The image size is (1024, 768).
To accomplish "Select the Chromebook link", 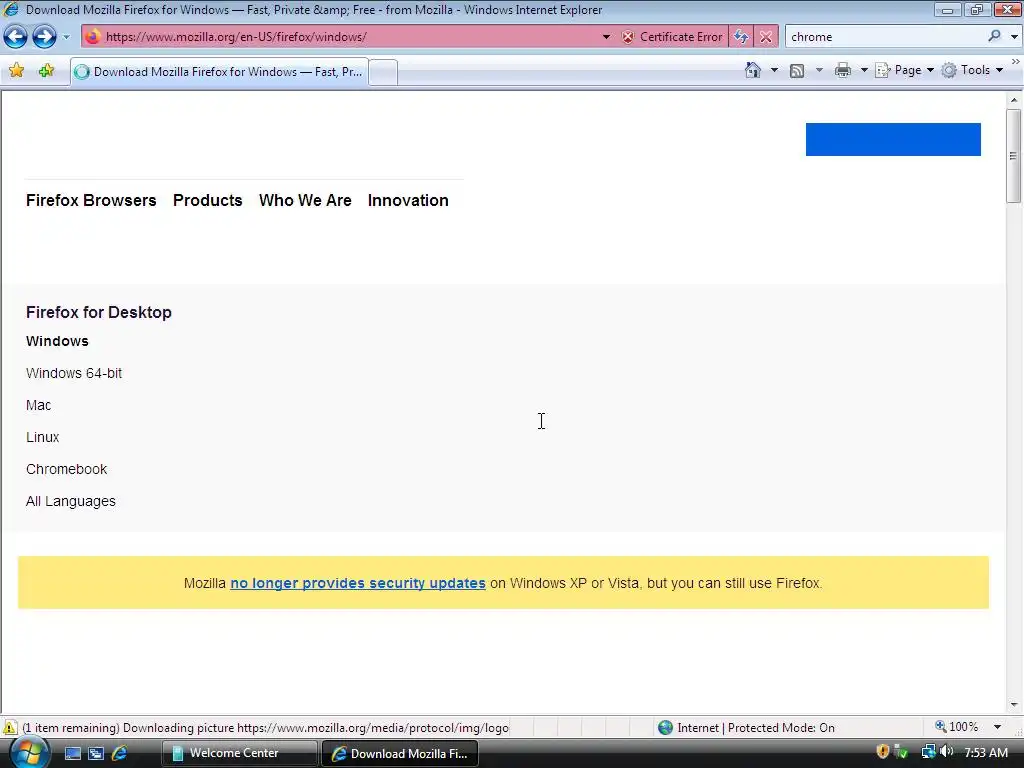I will click(67, 469).
